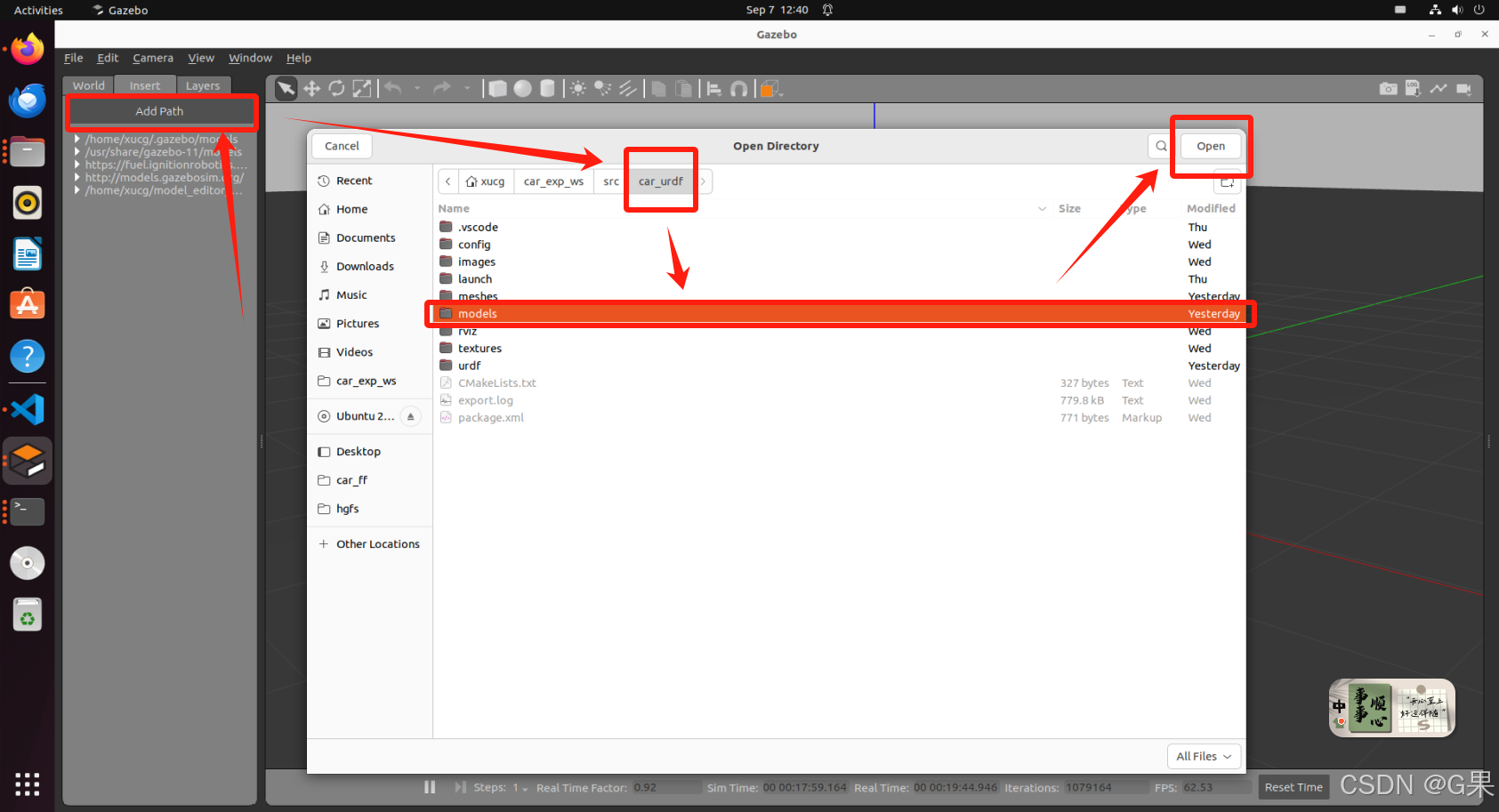Click the Add Path button

(x=160, y=111)
